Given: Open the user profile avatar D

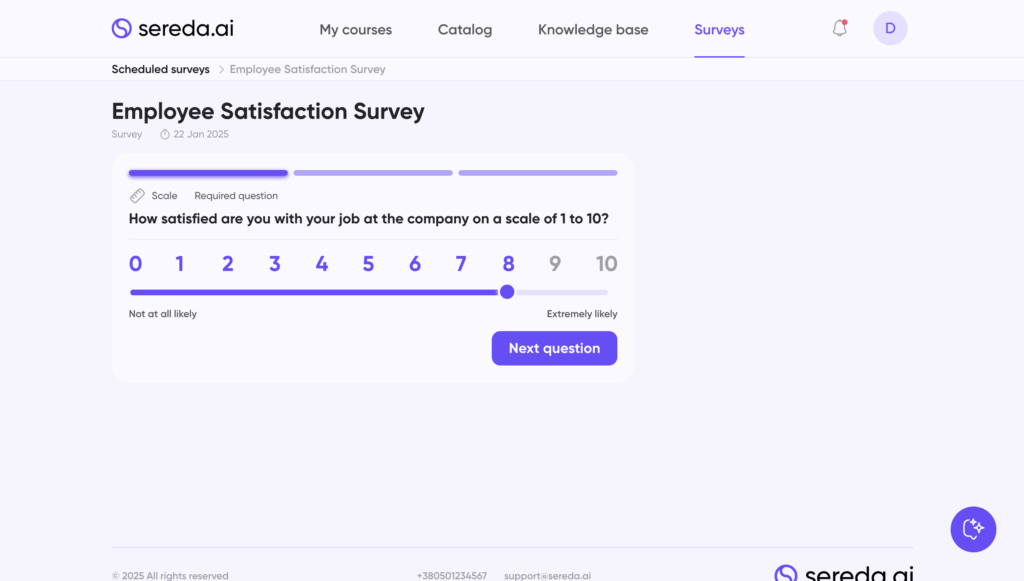Looking at the screenshot, I should click(890, 28).
